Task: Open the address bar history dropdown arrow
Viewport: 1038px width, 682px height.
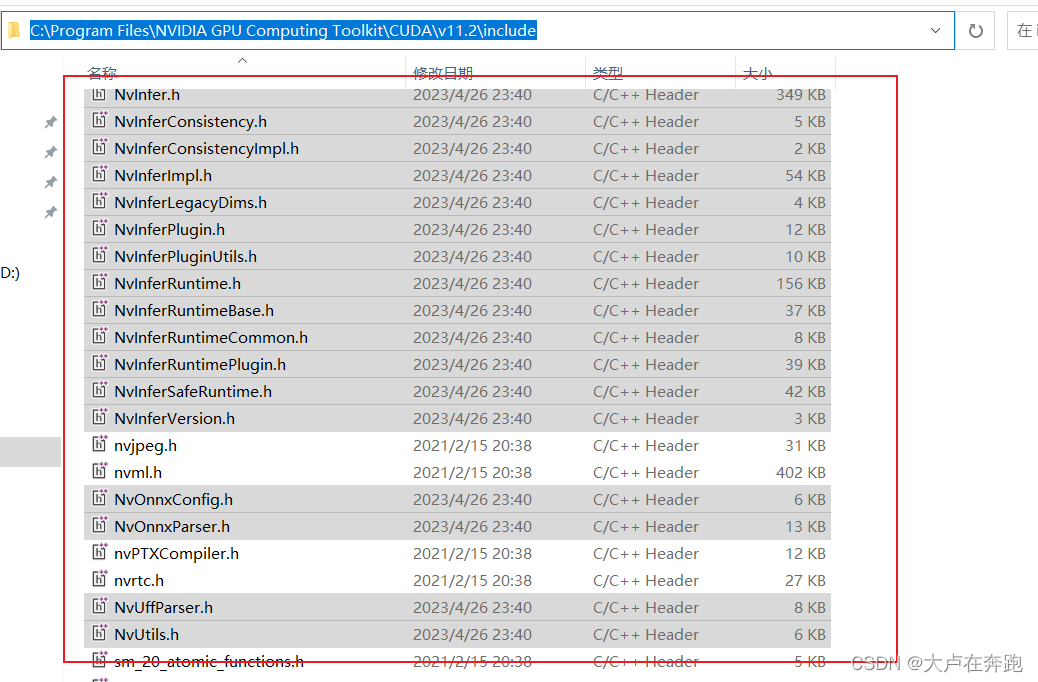Action: 938,30
